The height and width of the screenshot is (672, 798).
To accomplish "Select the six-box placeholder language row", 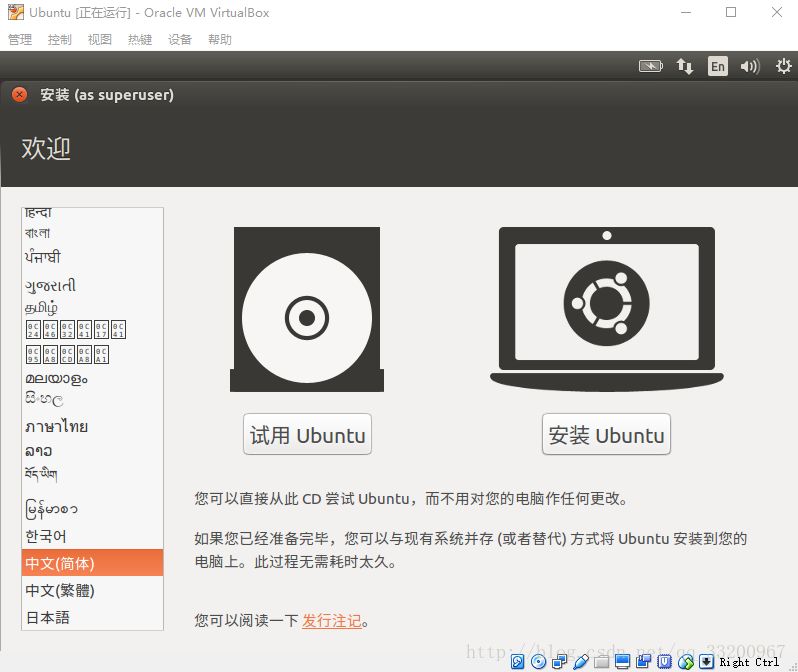I will 92,329.
